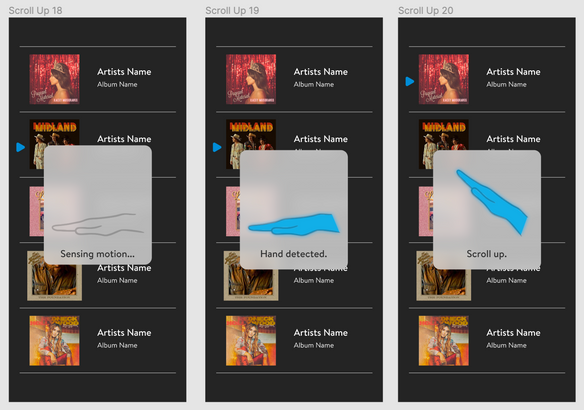Viewport: 584px width, 410px height.
Task: Select the Scroll Up 20 frame label
Action: [426, 10]
